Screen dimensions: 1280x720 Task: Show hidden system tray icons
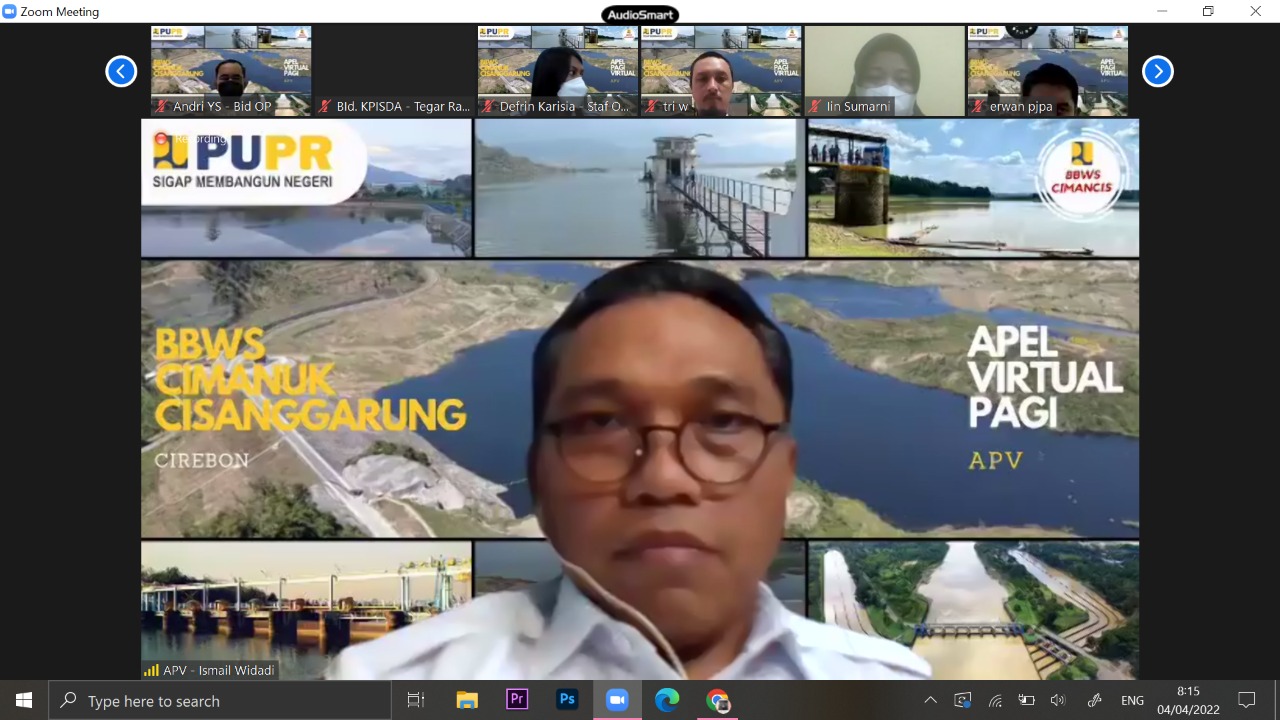point(930,700)
